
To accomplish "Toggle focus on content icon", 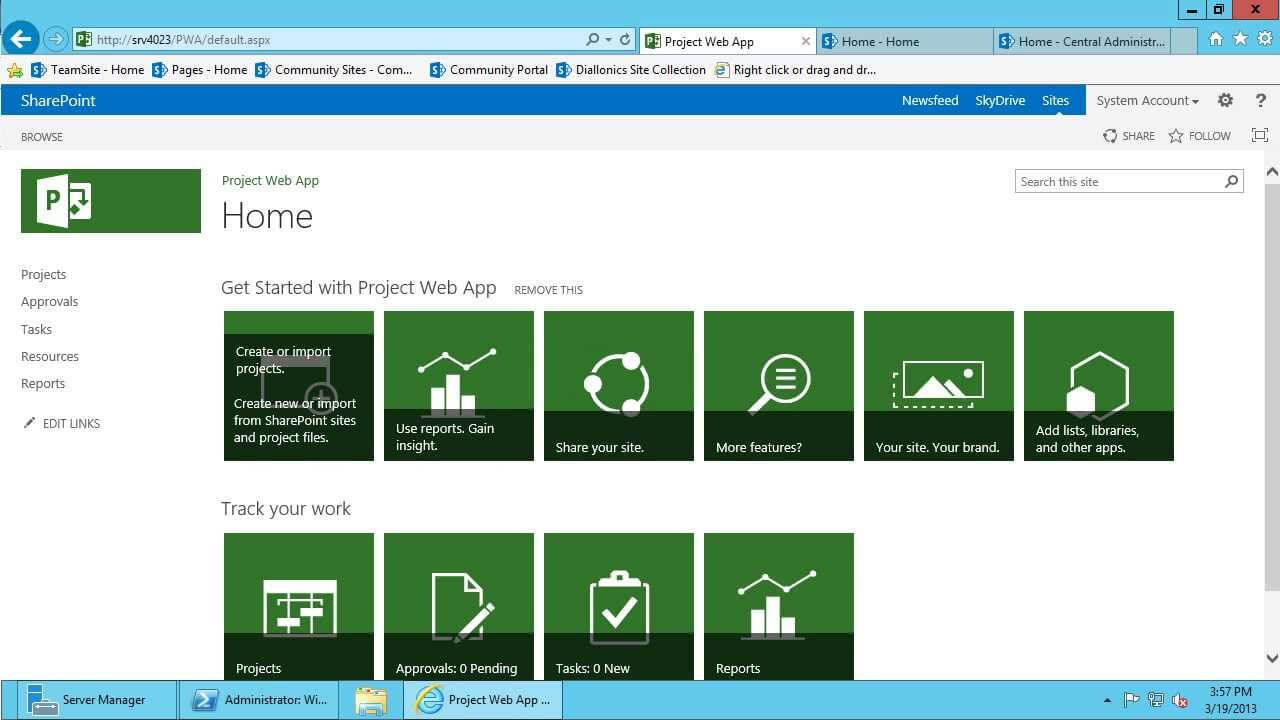I will click(1259, 136).
